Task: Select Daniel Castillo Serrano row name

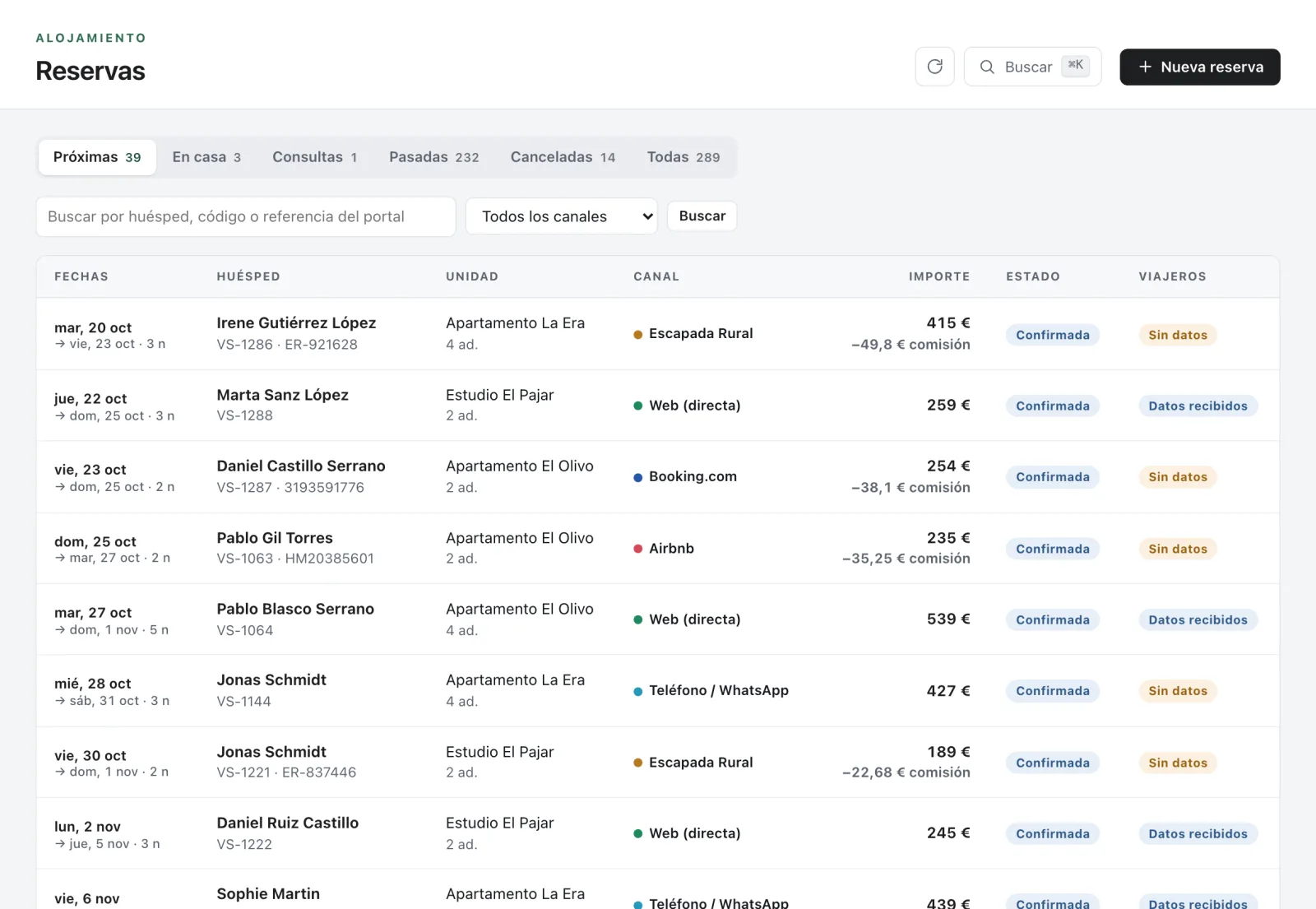Action: pos(301,466)
